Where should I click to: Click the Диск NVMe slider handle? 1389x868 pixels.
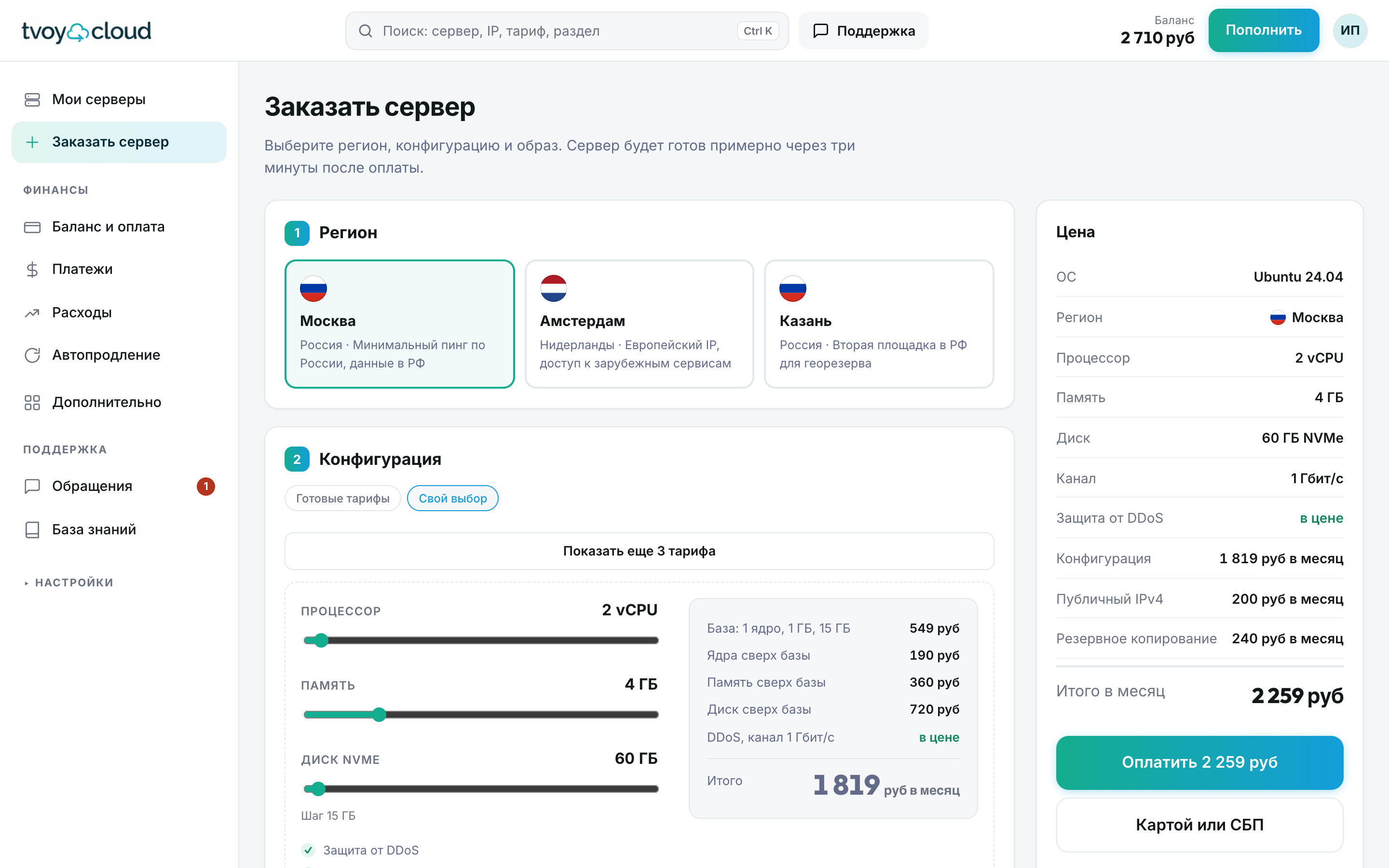318,789
